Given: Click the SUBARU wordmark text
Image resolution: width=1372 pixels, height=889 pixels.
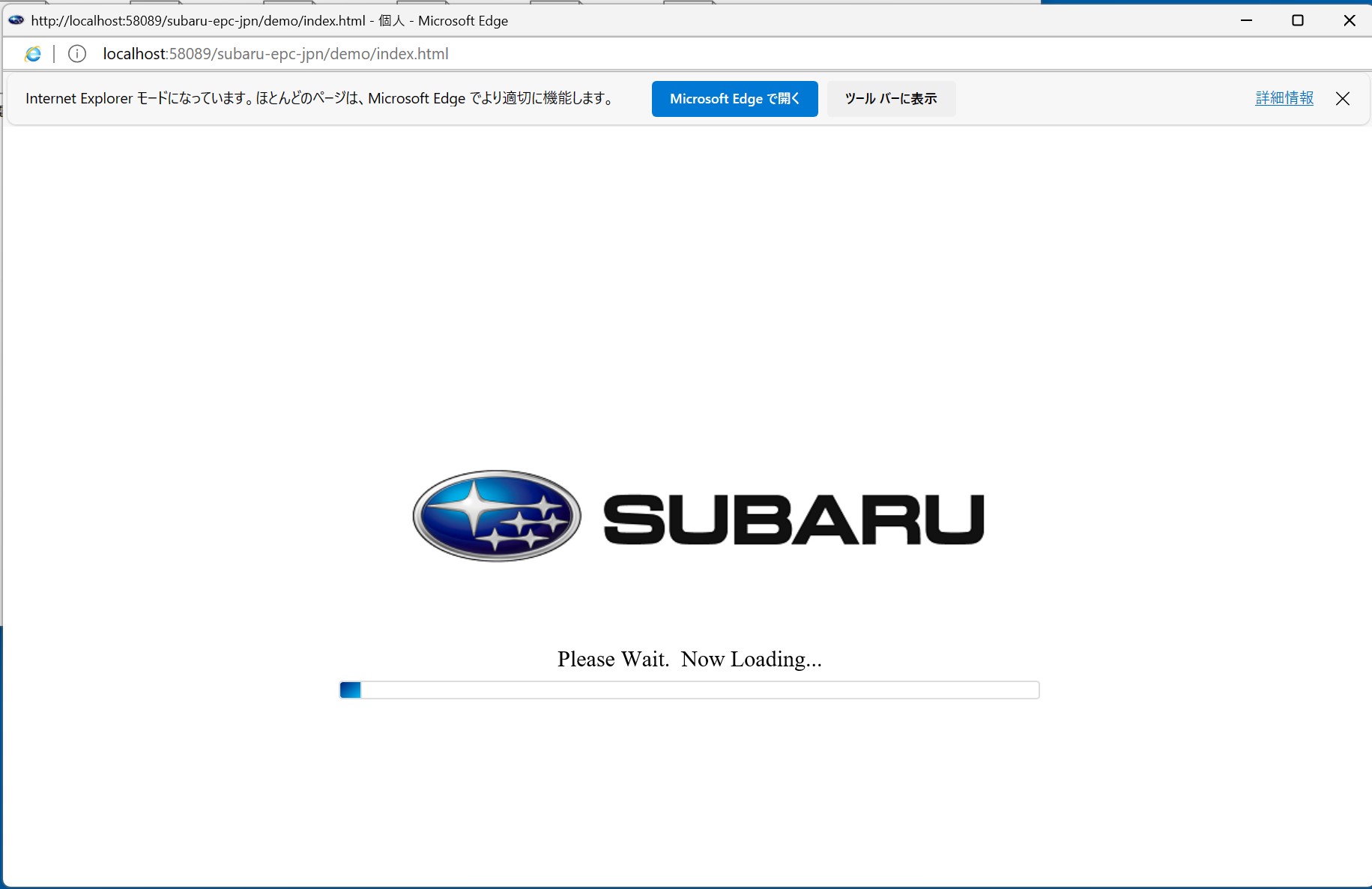Looking at the screenshot, I should (792, 516).
